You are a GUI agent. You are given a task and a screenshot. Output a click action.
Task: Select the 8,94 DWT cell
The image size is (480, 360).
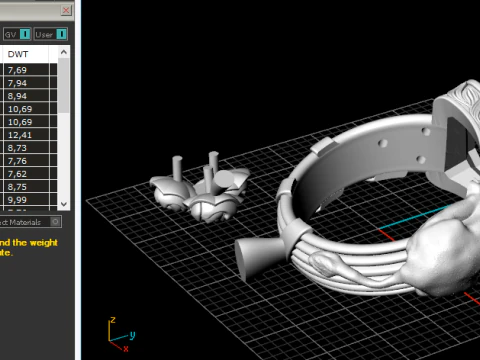pyautogui.click(x=26, y=96)
